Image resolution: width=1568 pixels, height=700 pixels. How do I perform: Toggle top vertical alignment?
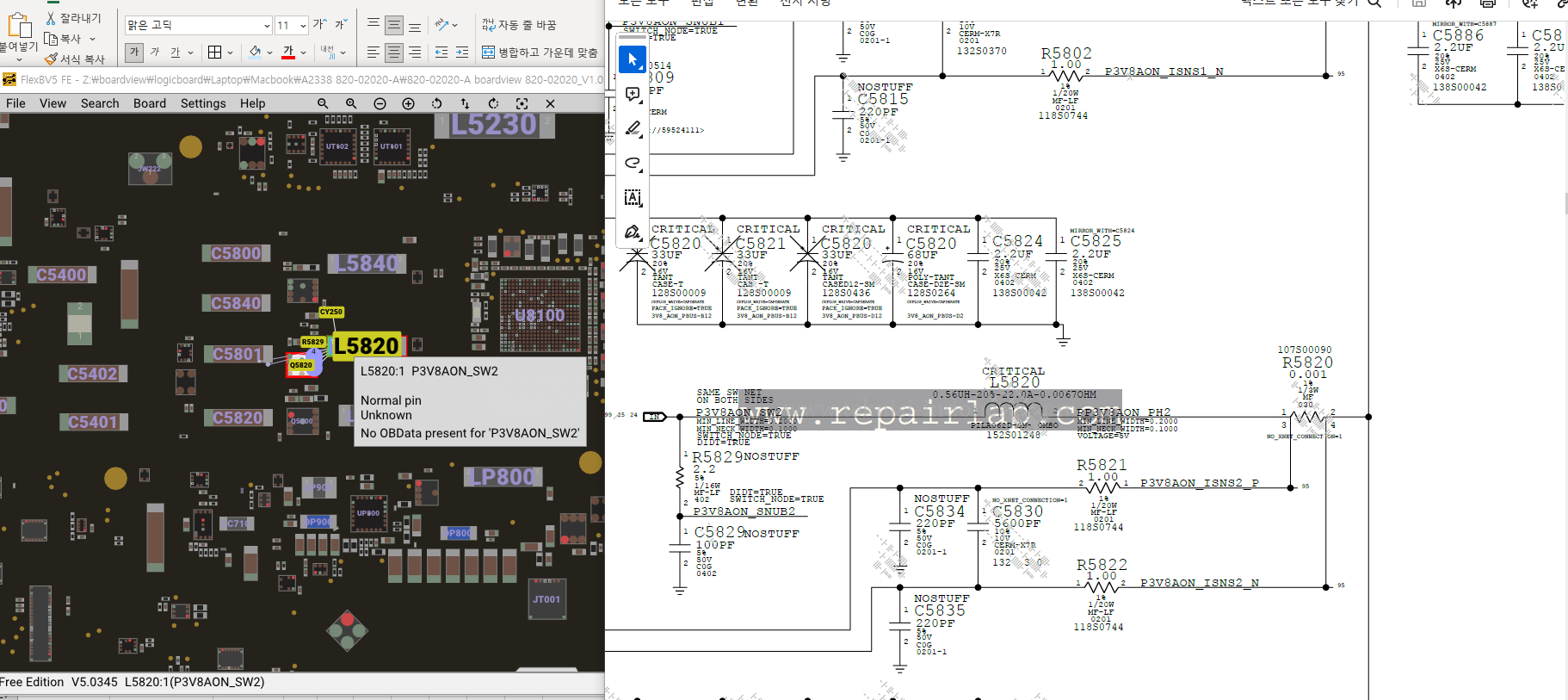(373, 25)
